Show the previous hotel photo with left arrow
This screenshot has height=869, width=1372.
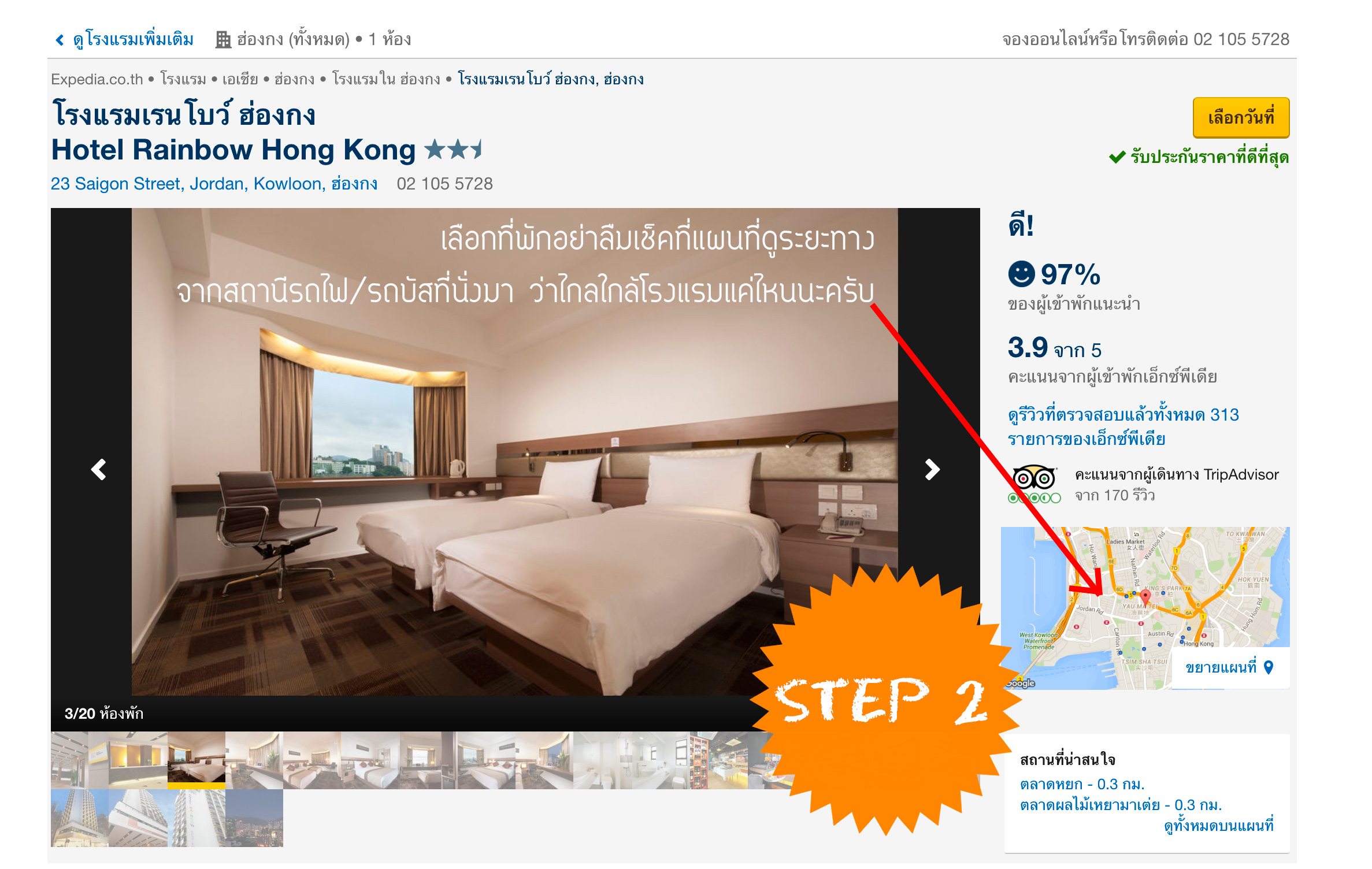click(99, 469)
